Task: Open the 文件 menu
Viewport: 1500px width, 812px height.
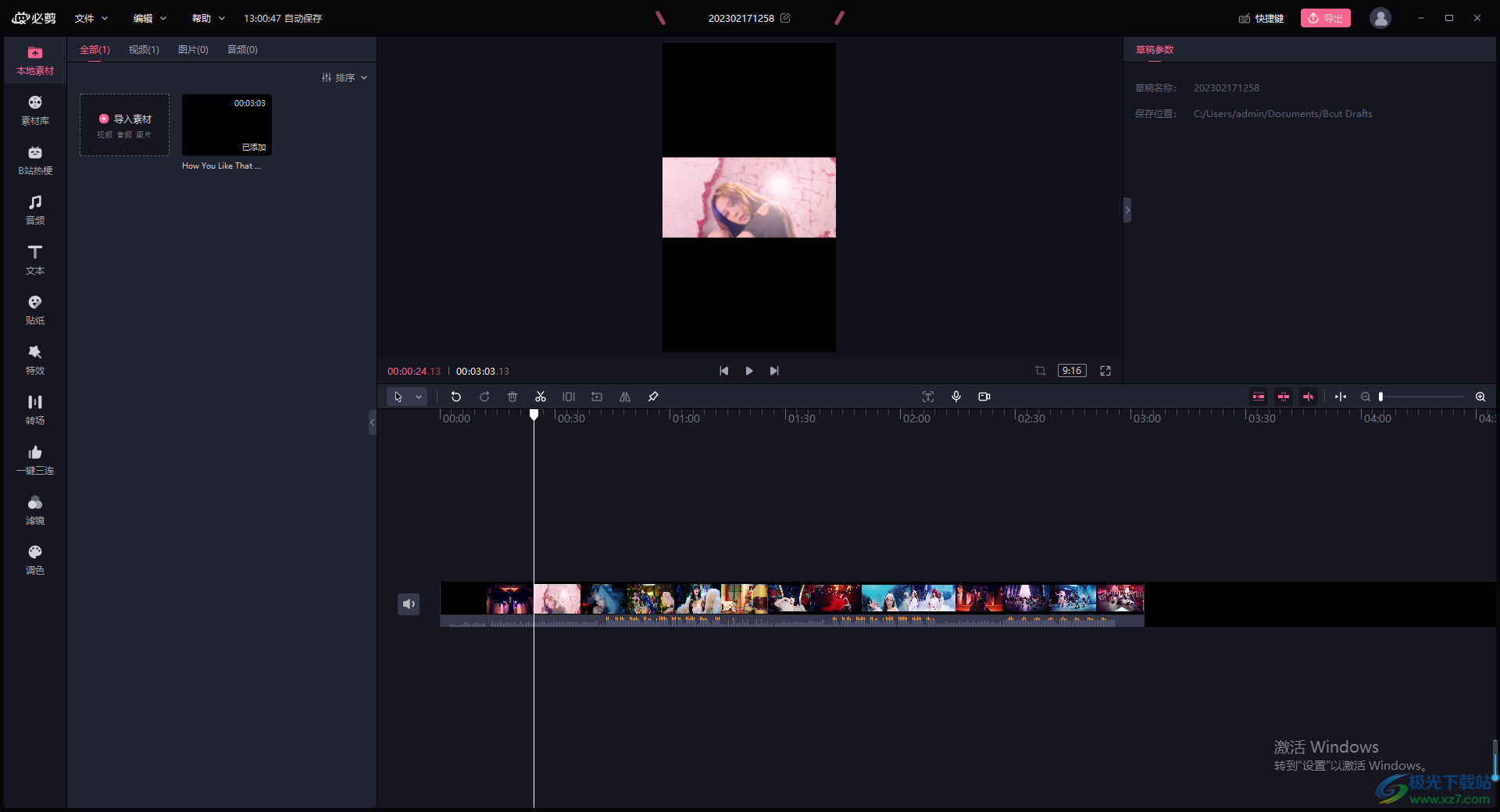Action: tap(91, 18)
